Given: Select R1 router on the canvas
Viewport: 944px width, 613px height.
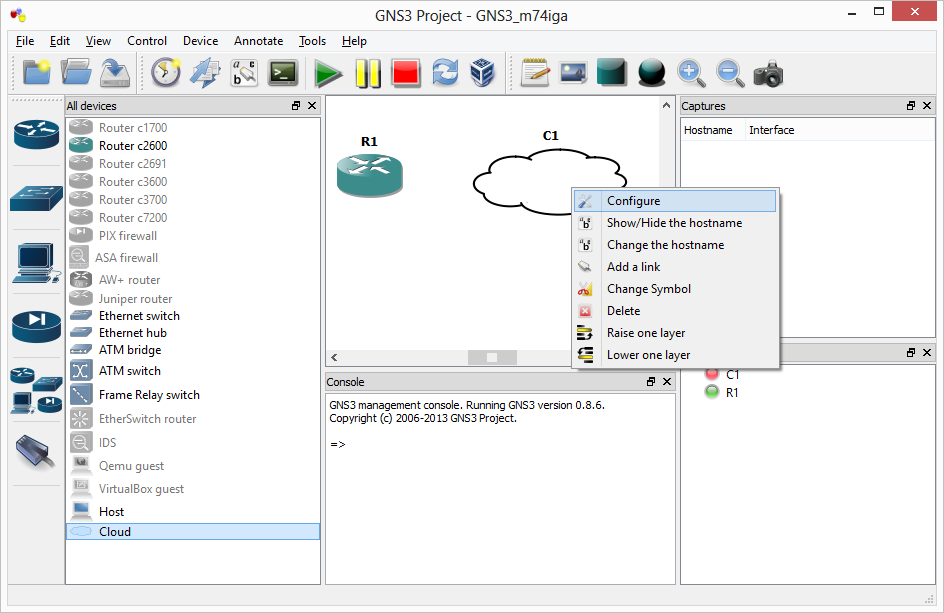Looking at the screenshot, I should [x=370, y=175].
